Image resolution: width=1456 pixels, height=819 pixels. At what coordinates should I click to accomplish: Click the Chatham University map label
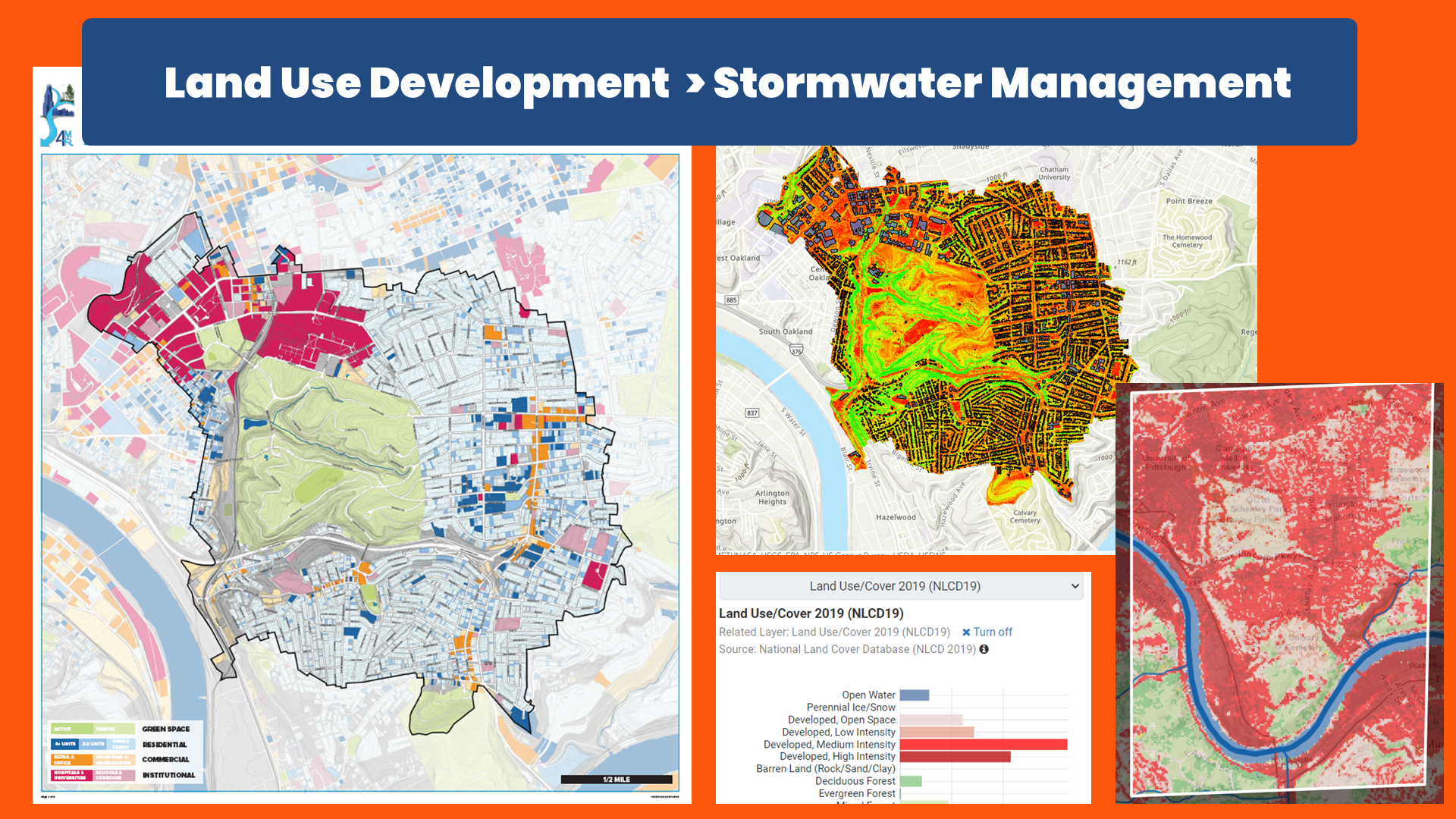[x=1054, y=174]
